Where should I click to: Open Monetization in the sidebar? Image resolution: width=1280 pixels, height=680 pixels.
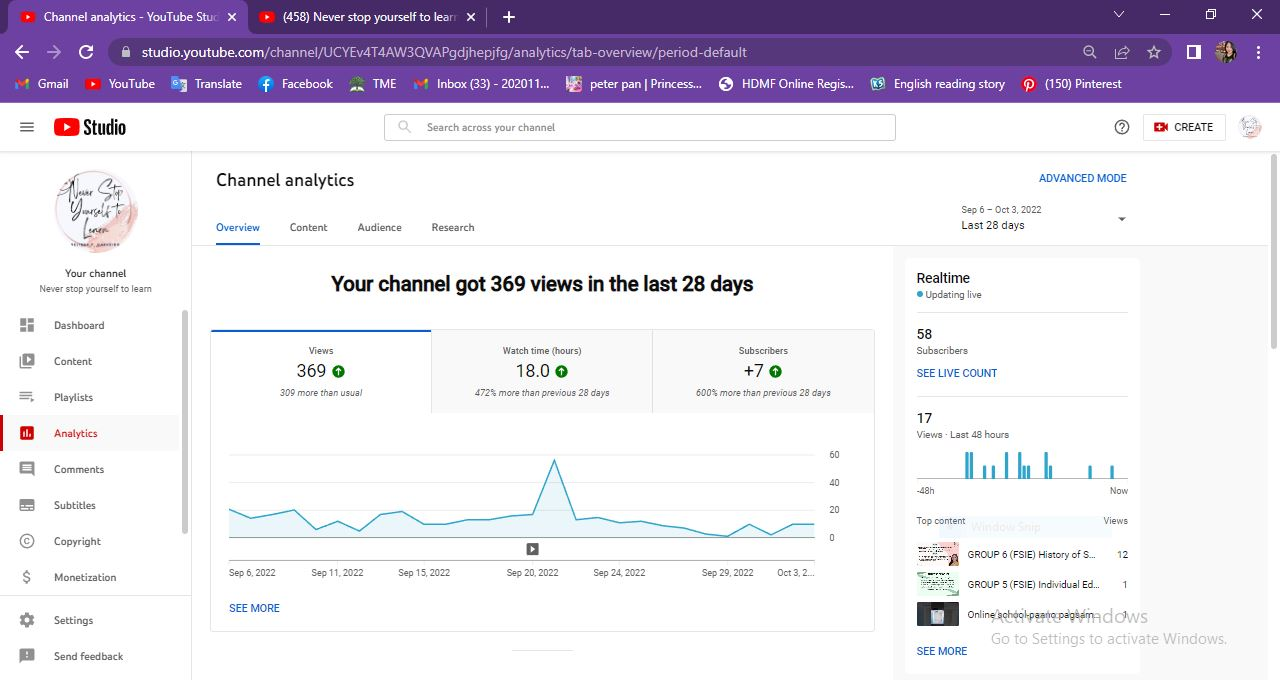click(x=90, y=577)
